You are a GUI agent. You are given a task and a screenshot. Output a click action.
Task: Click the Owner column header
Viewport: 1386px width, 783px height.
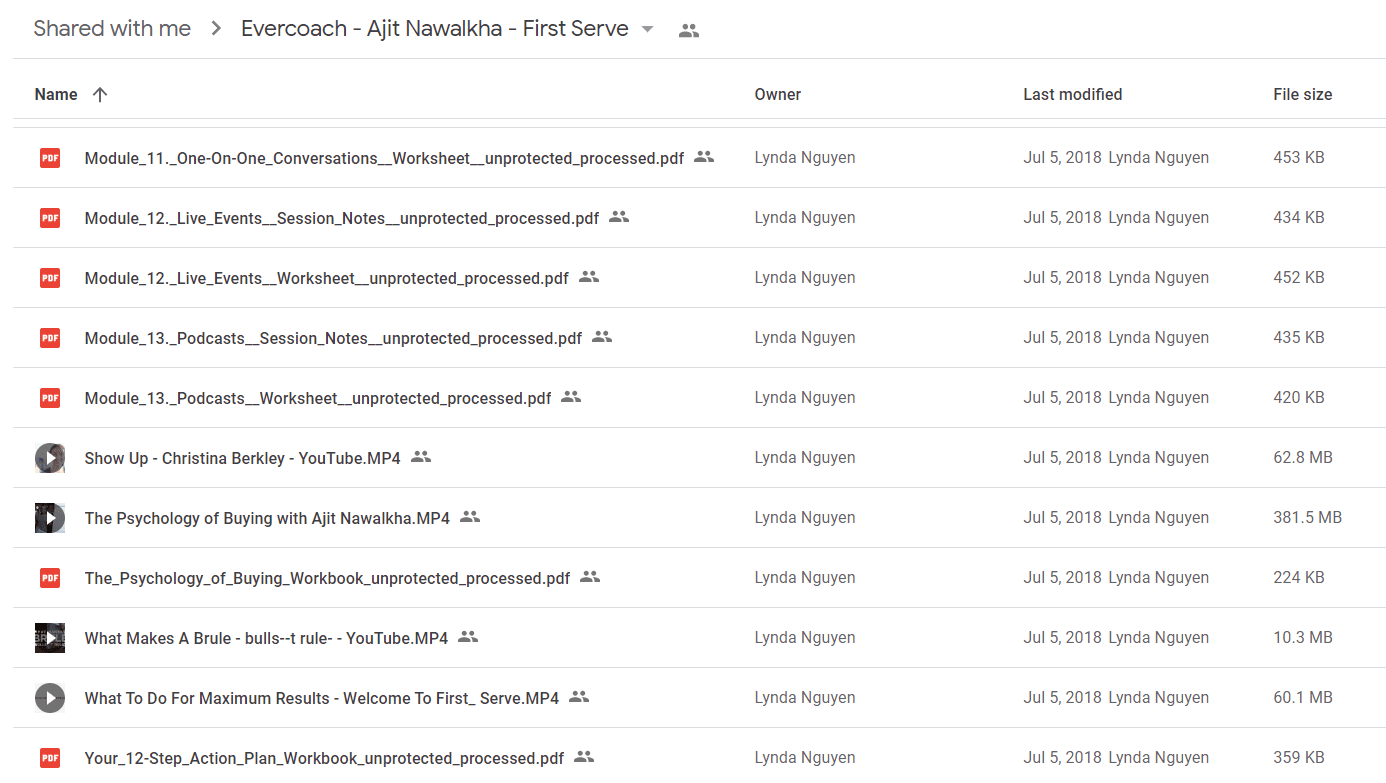(x=778, y=94)
